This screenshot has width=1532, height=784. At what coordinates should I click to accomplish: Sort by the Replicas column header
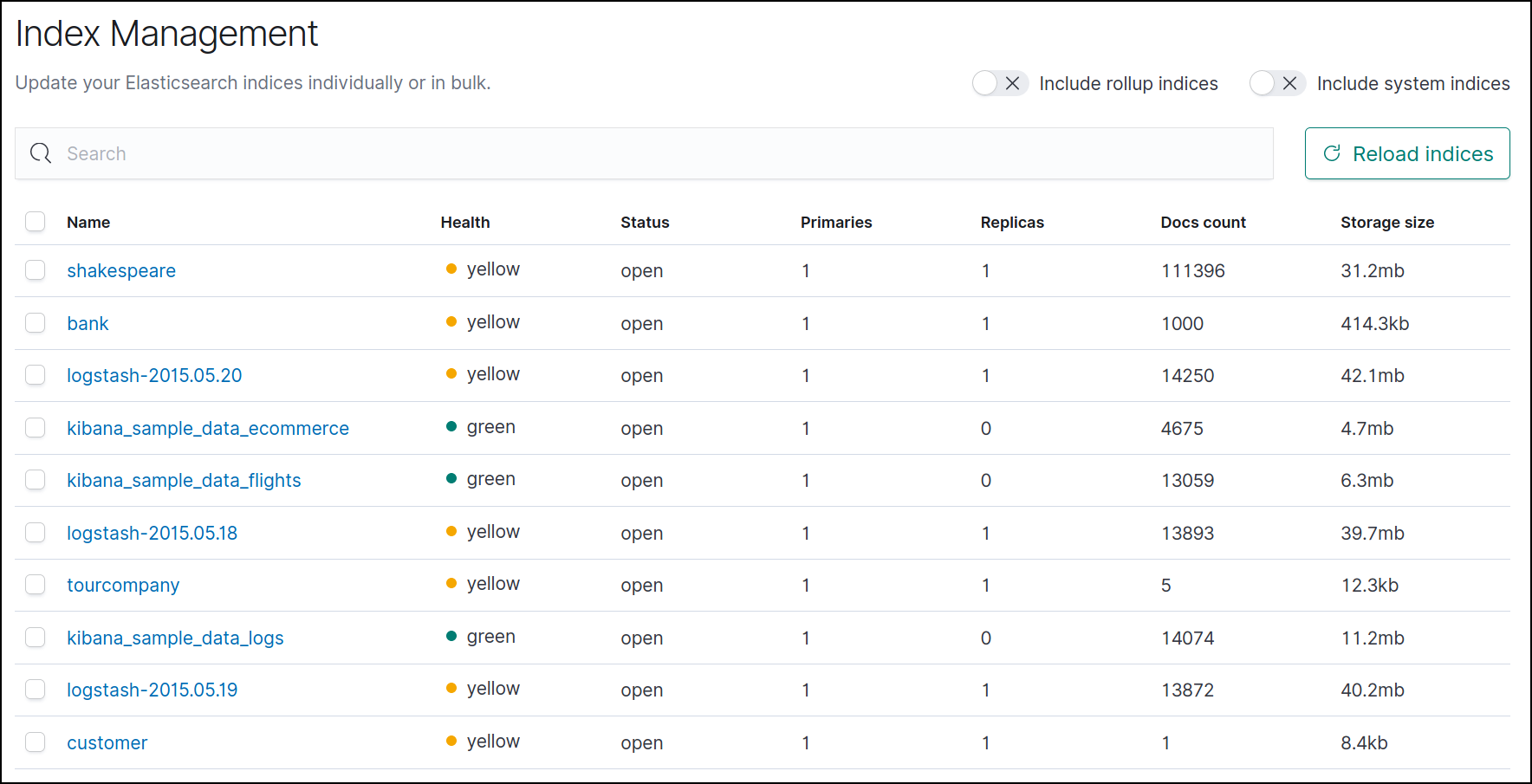[x=1012, y=223]
